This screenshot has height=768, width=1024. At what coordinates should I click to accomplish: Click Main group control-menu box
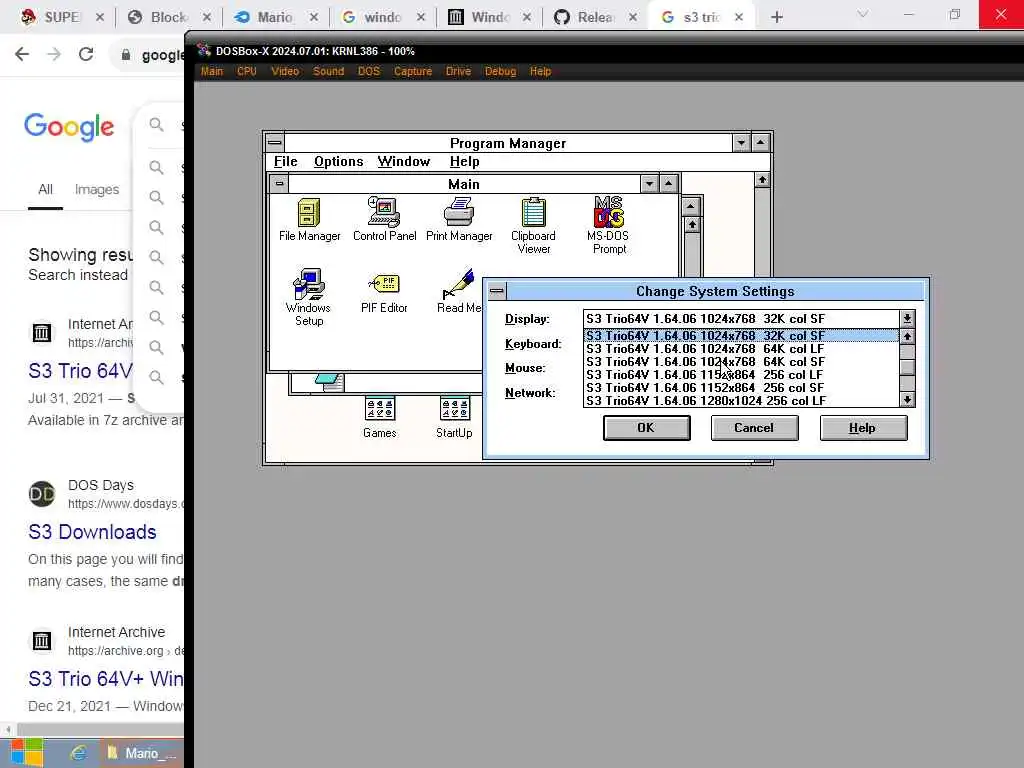pyautogui.click(x=280, y=184)
